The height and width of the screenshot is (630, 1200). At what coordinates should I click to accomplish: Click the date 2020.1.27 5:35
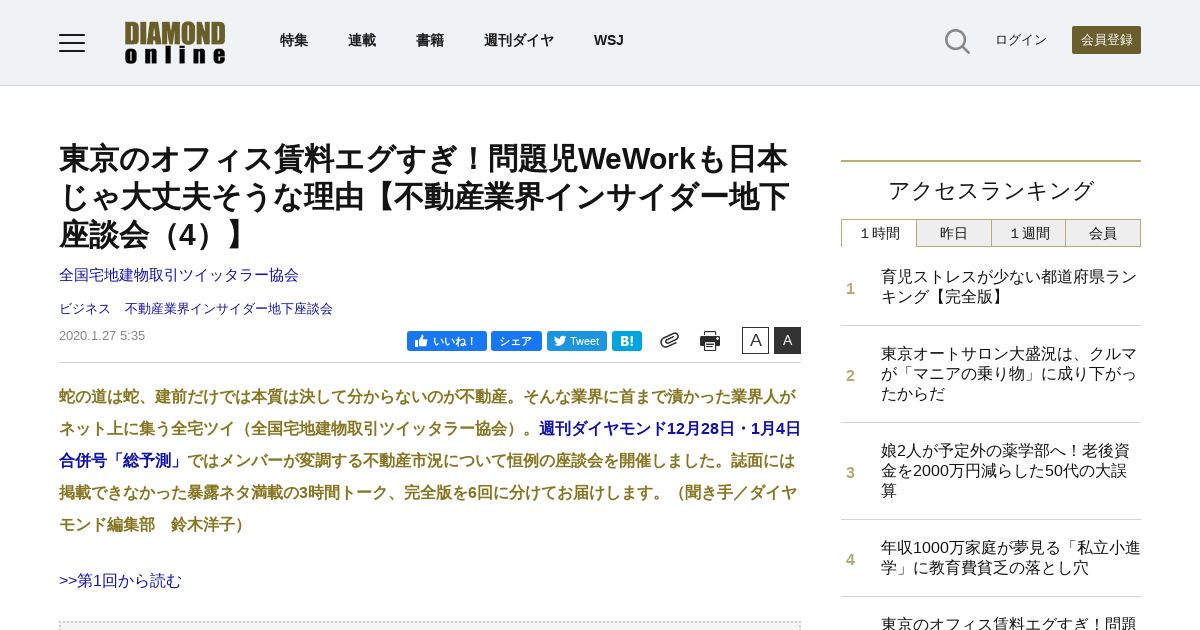pyautogui.click(x=102, y=336)
